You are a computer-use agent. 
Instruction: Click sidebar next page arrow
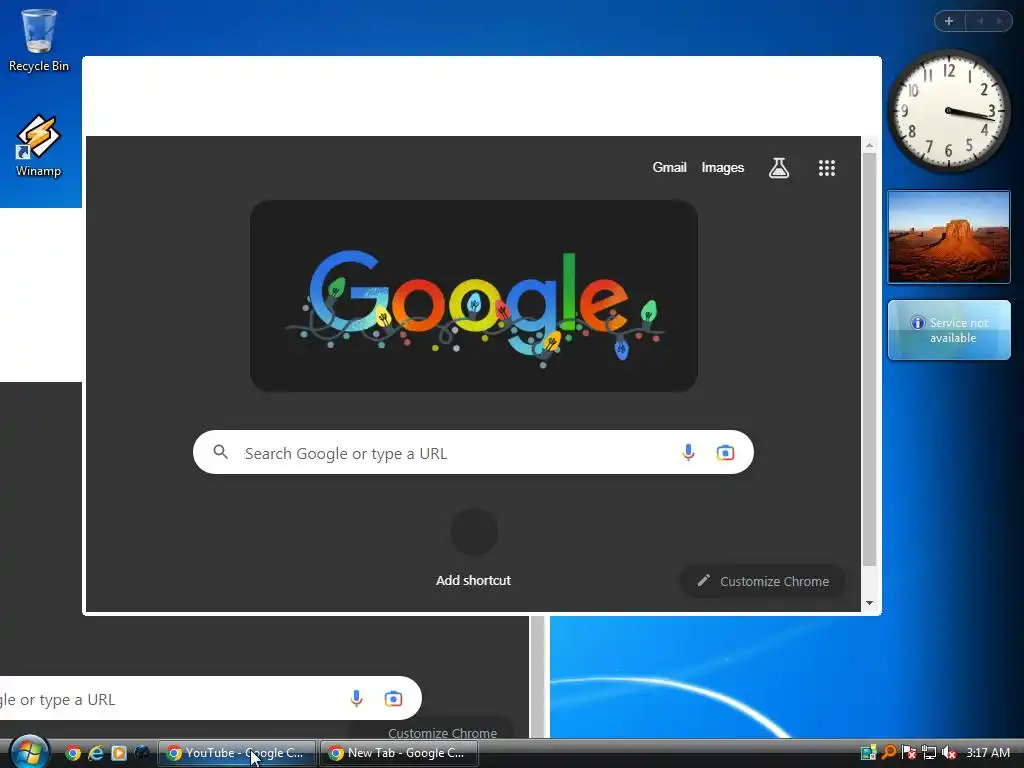[999, 21]
